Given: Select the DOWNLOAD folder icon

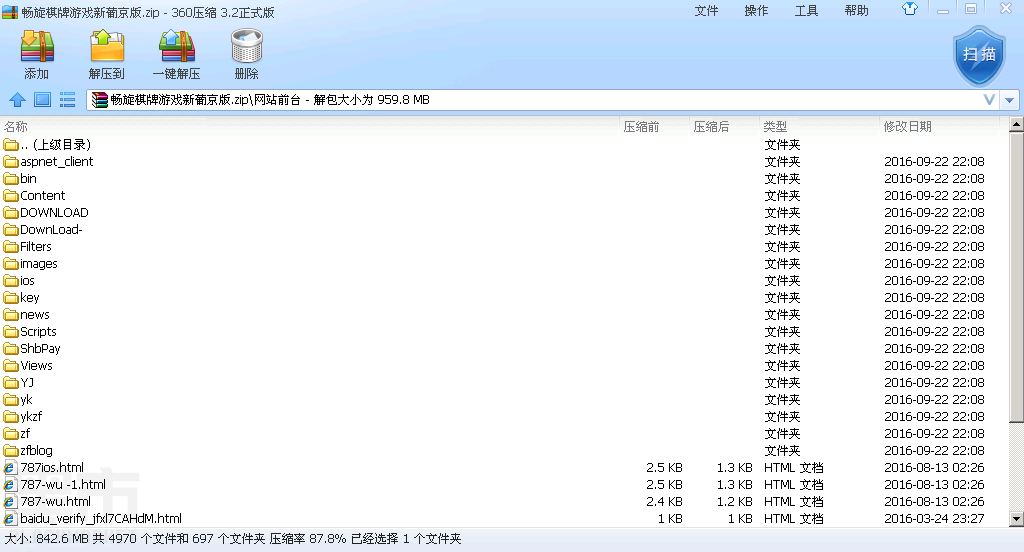Looking at the screenshot, I should point(10,212).
